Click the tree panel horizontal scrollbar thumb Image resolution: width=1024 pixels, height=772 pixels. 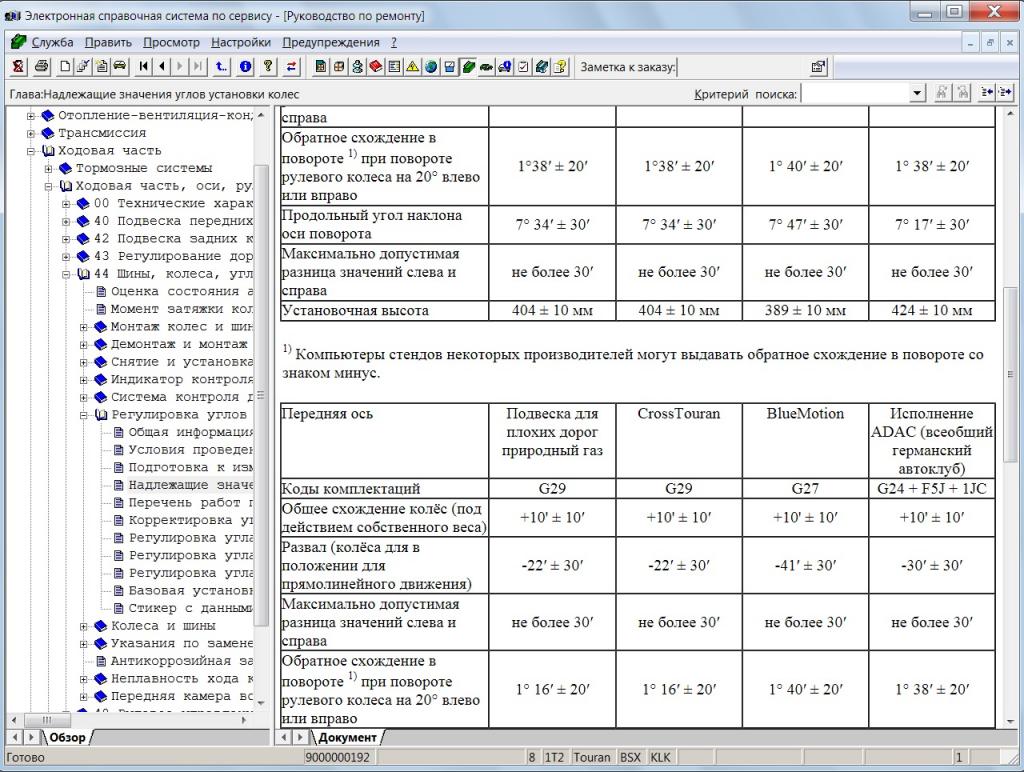[x=47, y=720]
